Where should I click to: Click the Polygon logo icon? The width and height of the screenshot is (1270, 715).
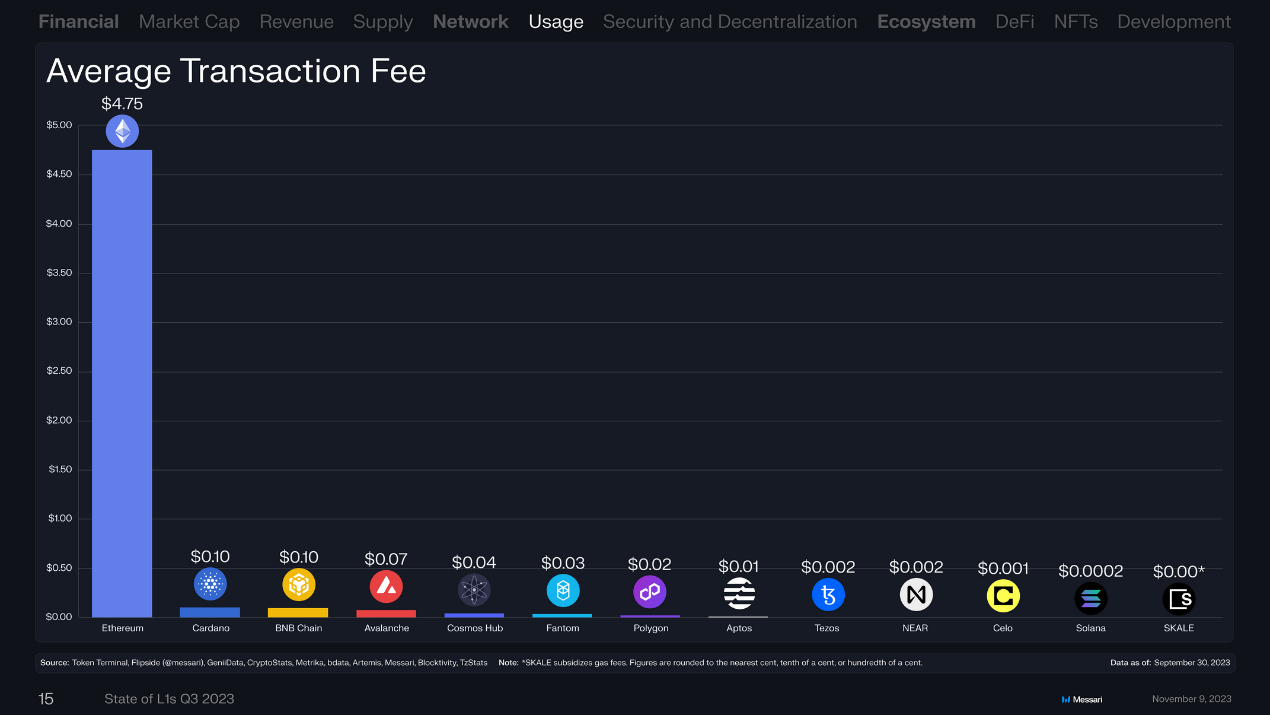pos(650,592)
